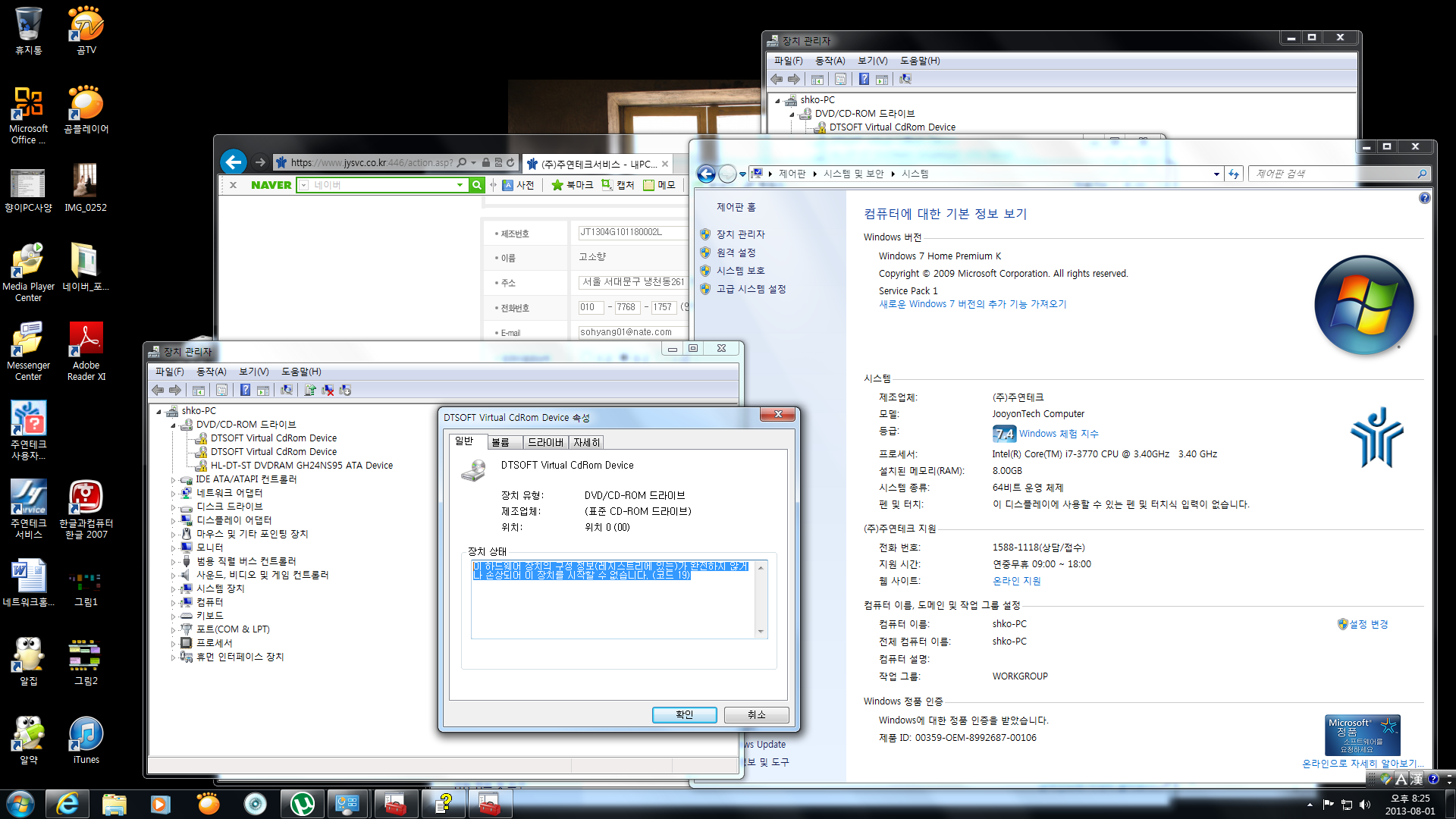Click 장치 관리자 link in System sidebar
This screenshot has width=1456, height=819.
[x=741, y=234]
